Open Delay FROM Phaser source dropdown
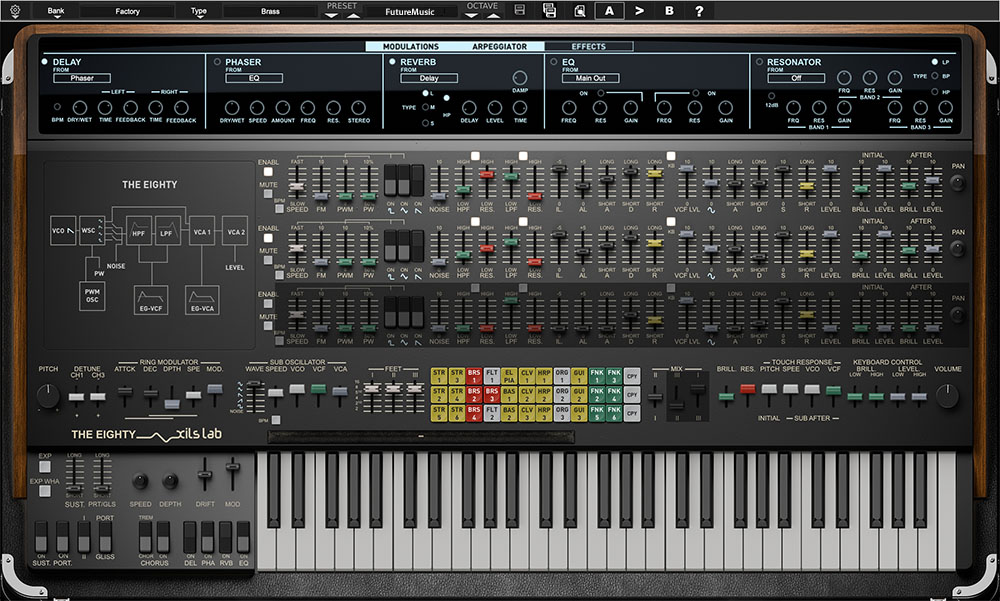Image resolution: width=1000 pixels, height=601 pixels. click(82, 78)
